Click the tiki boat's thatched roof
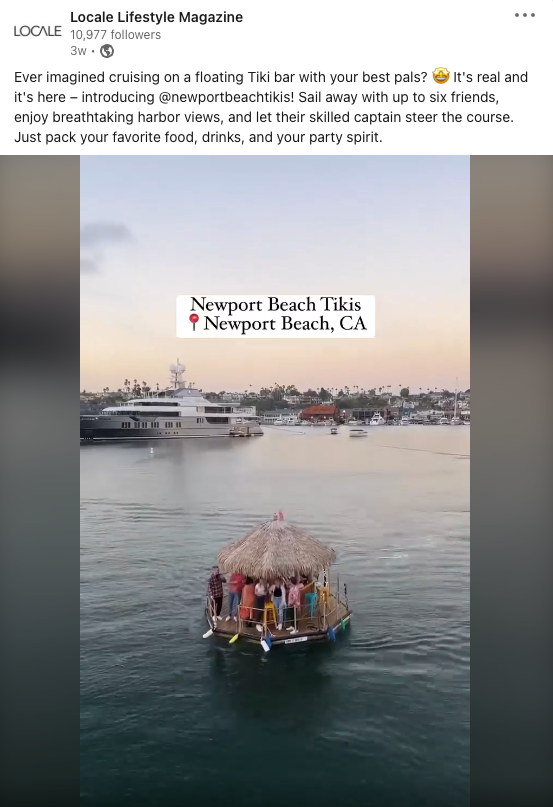 pos(276,547)
